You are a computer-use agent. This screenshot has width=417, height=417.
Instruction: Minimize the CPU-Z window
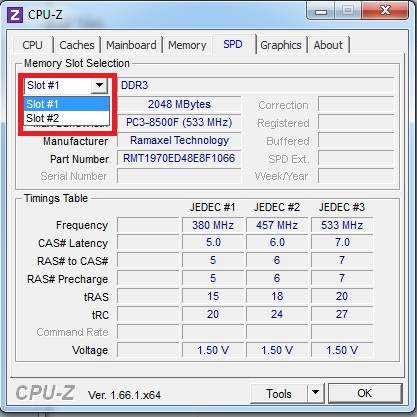pos(321,12)
